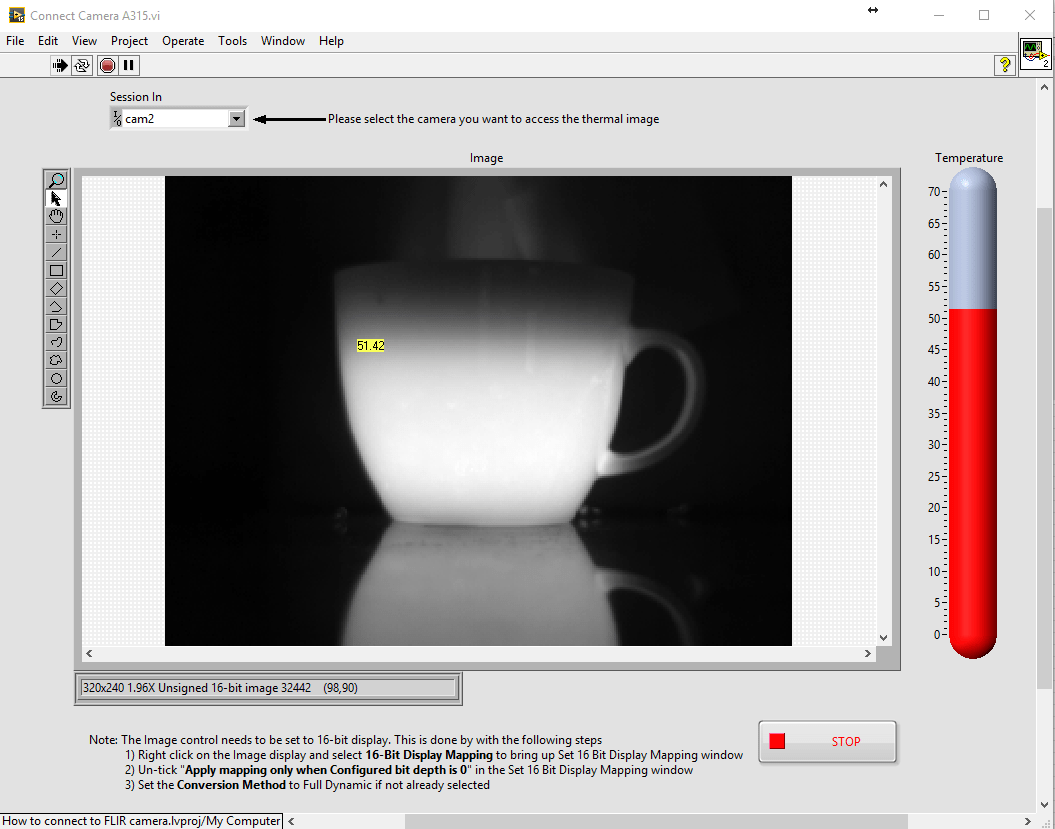
Task: Click the red Abort Execution icon
Action: (106, 65)
